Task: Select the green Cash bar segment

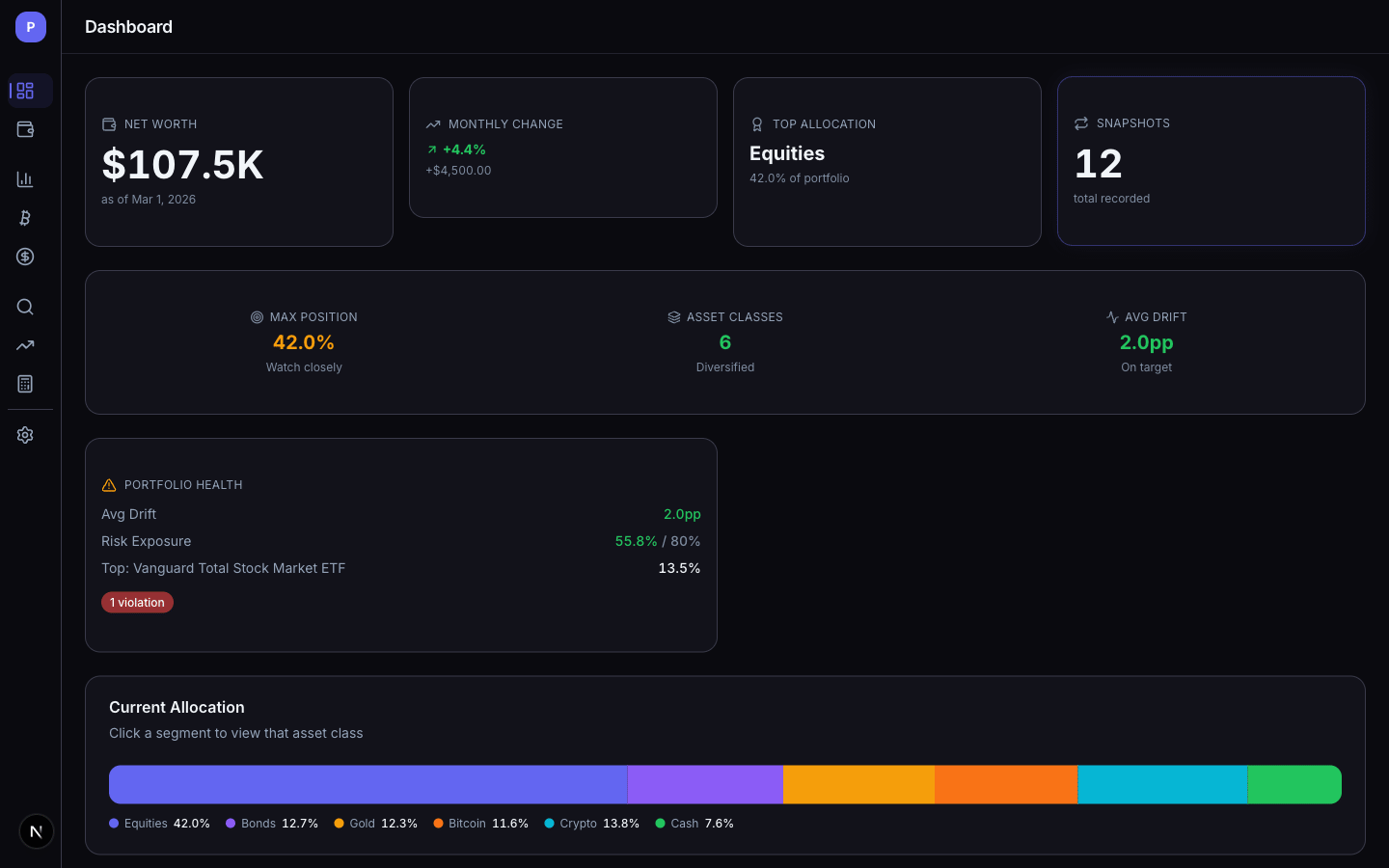Action: (1294, 784)
